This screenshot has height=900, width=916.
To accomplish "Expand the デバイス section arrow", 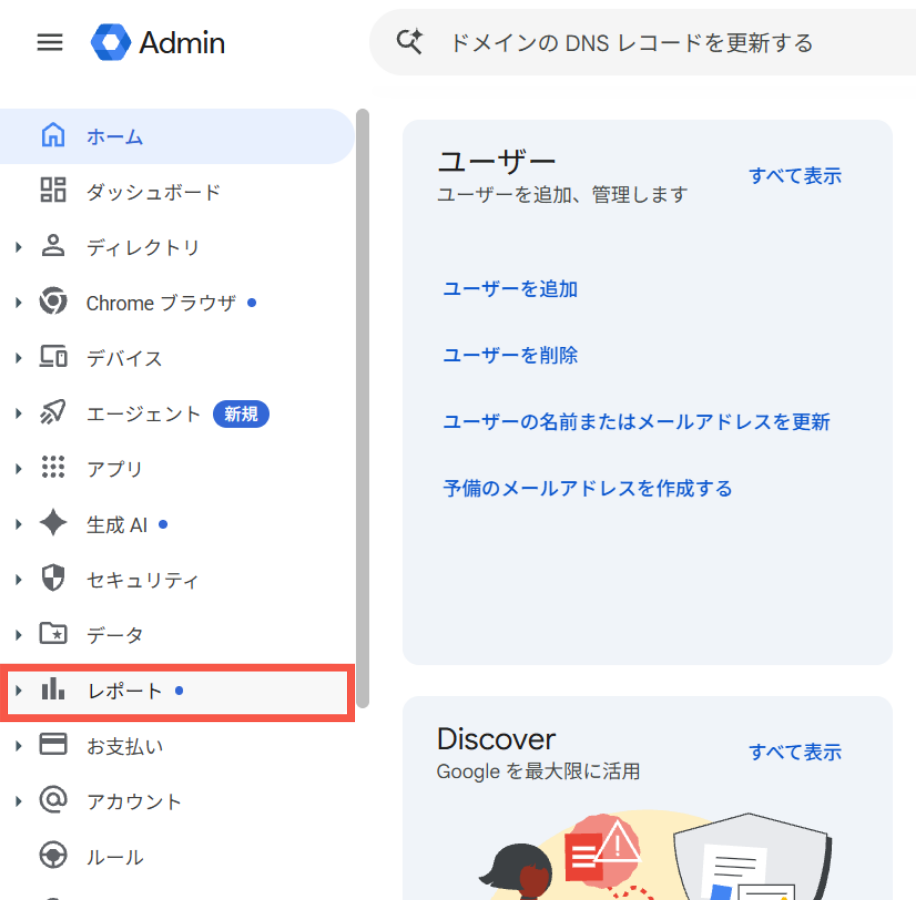I will pyautogui.click(x=19, y=358).
